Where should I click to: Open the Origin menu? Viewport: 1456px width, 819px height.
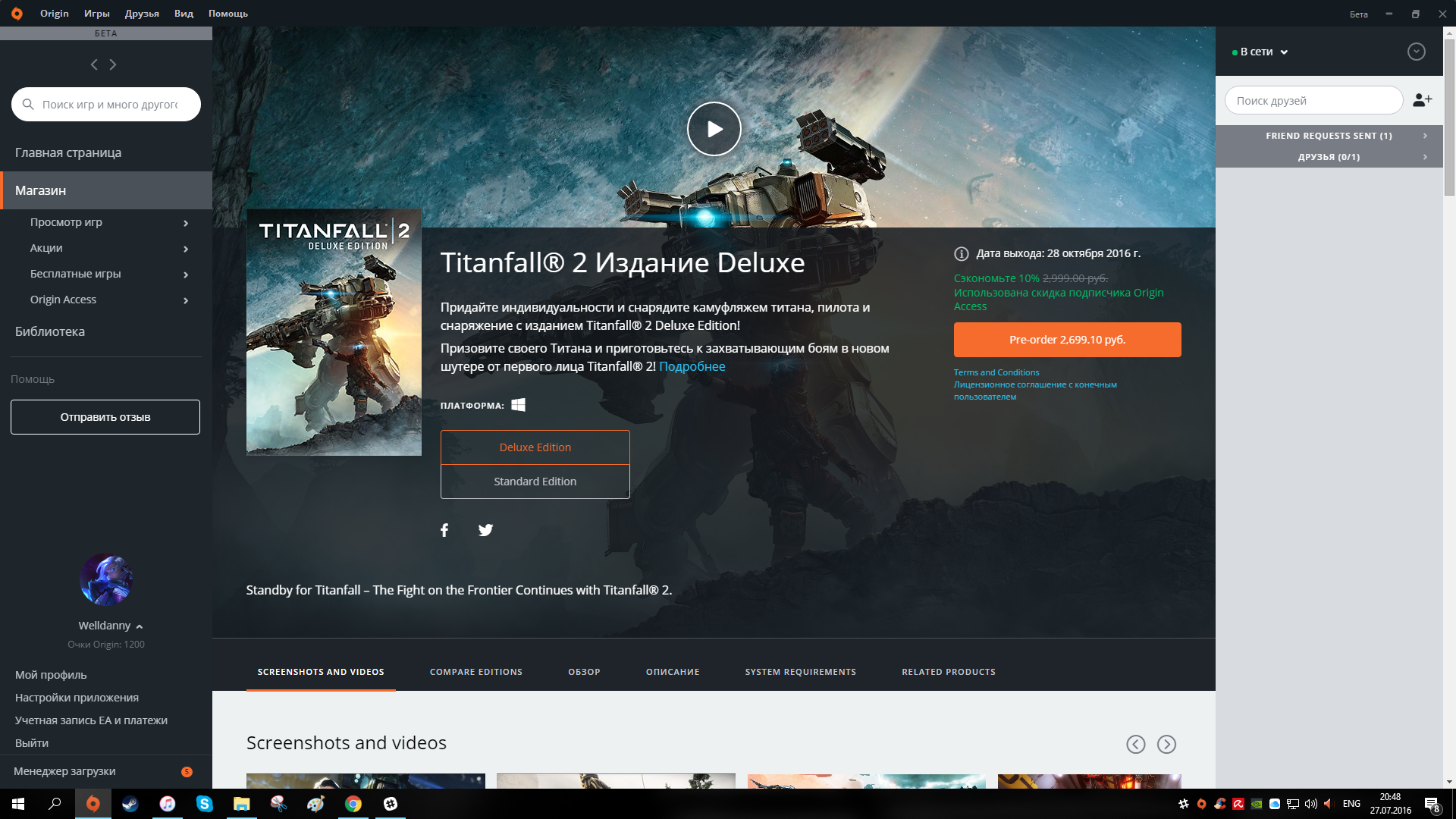(x=55, y=14)
